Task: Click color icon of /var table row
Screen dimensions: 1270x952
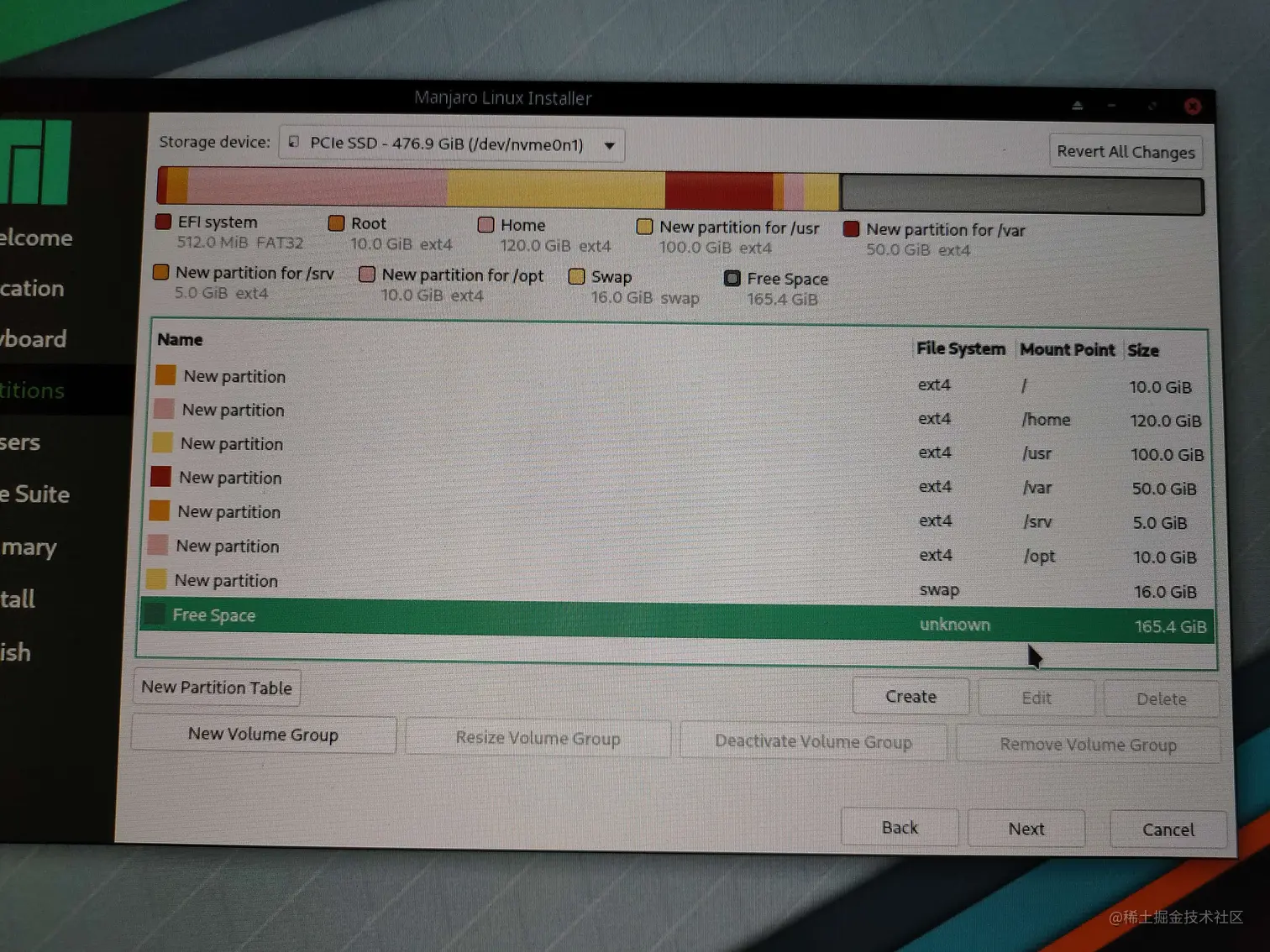Action: pyautogui.click(x=160, y=477)
